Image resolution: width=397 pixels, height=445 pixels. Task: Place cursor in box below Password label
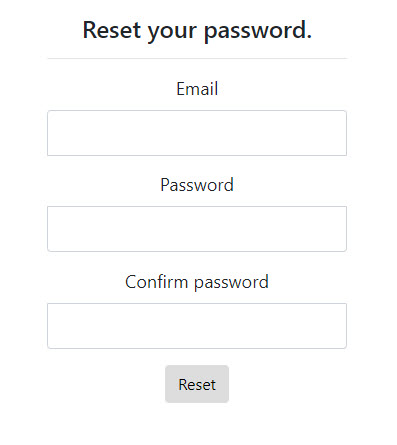tap(197, 229)
